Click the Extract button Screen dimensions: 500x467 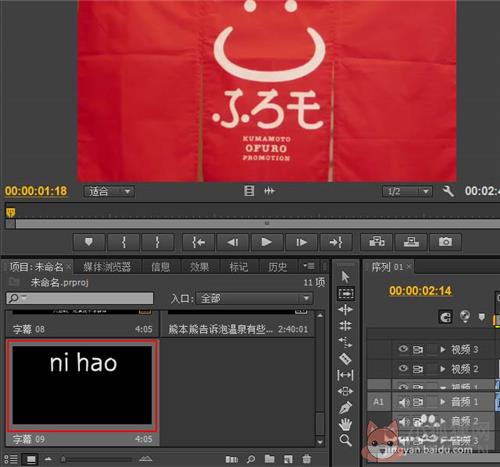tap(411, 242)
